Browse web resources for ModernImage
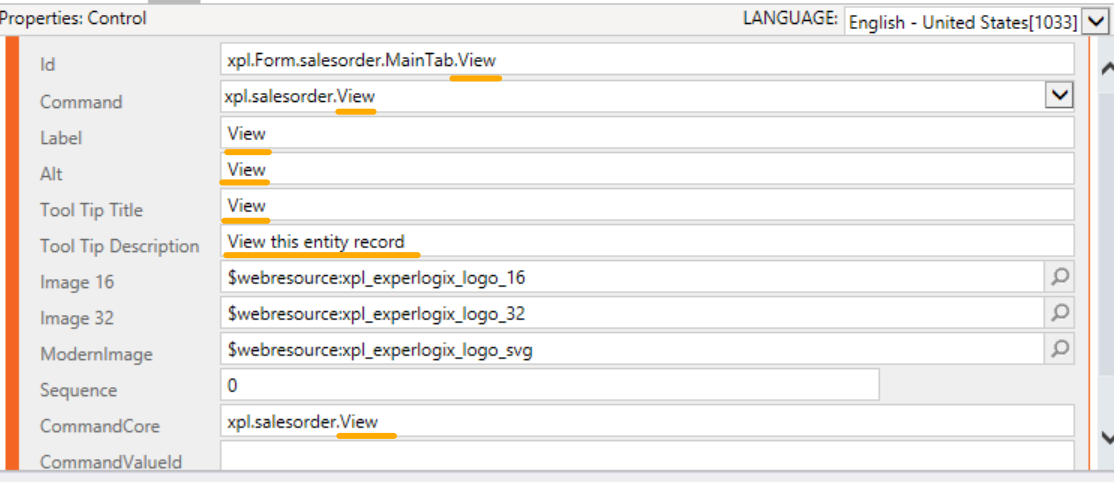 (1059, 349)
